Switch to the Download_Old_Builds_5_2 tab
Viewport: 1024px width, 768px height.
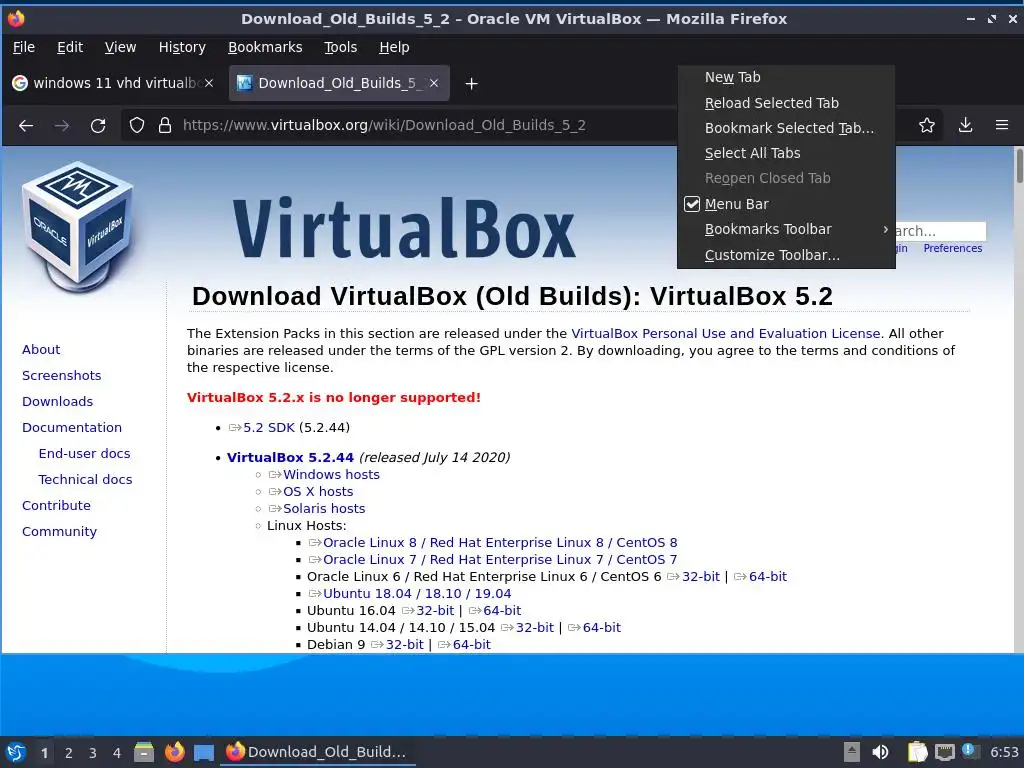tap(339, 83)
